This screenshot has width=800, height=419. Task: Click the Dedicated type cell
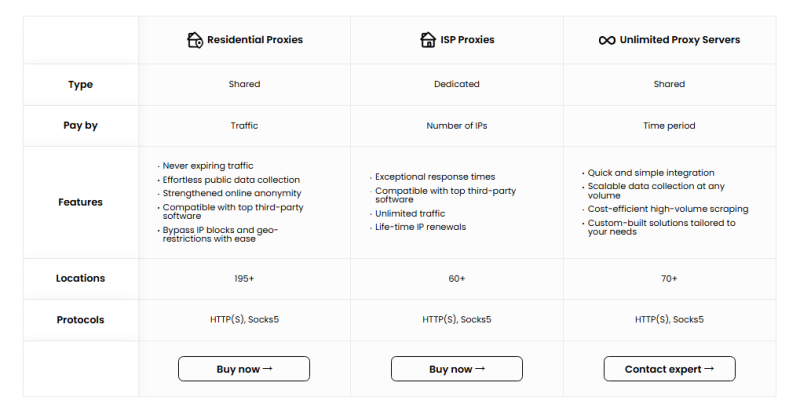coord(457,85)
